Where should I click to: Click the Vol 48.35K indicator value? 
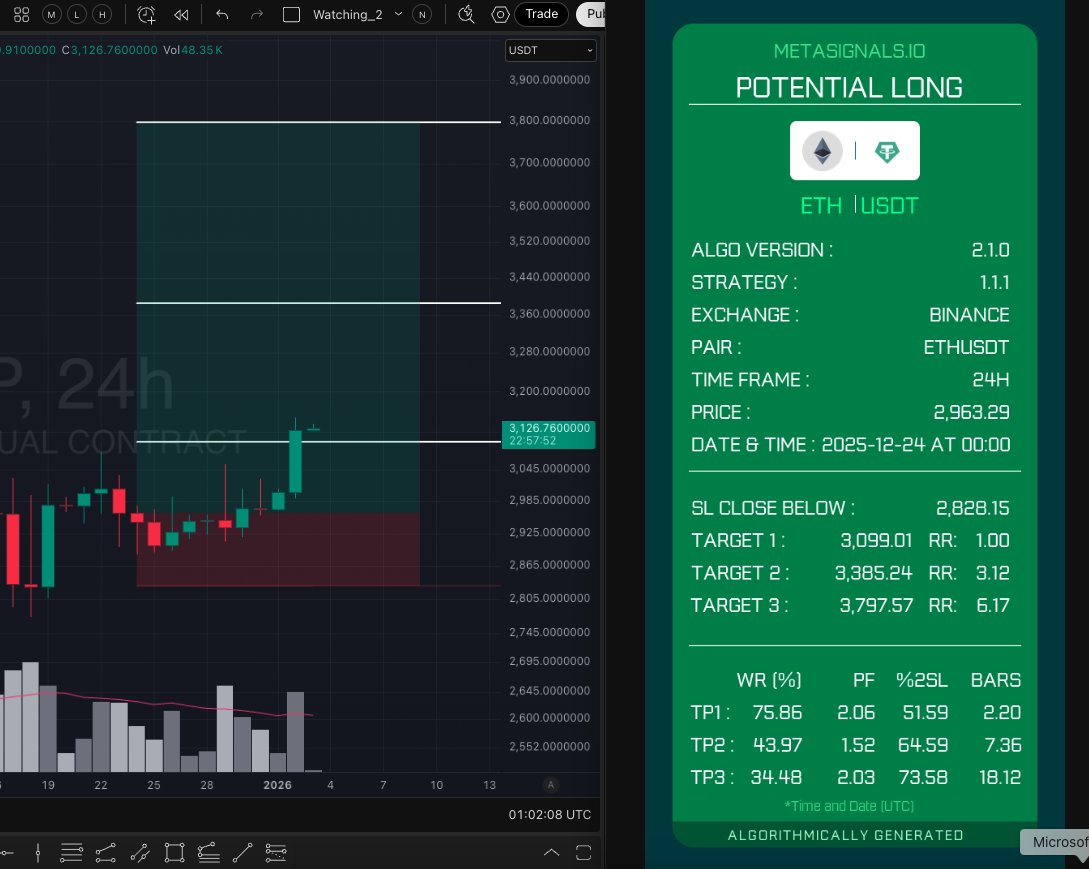(x=193, y=50)
